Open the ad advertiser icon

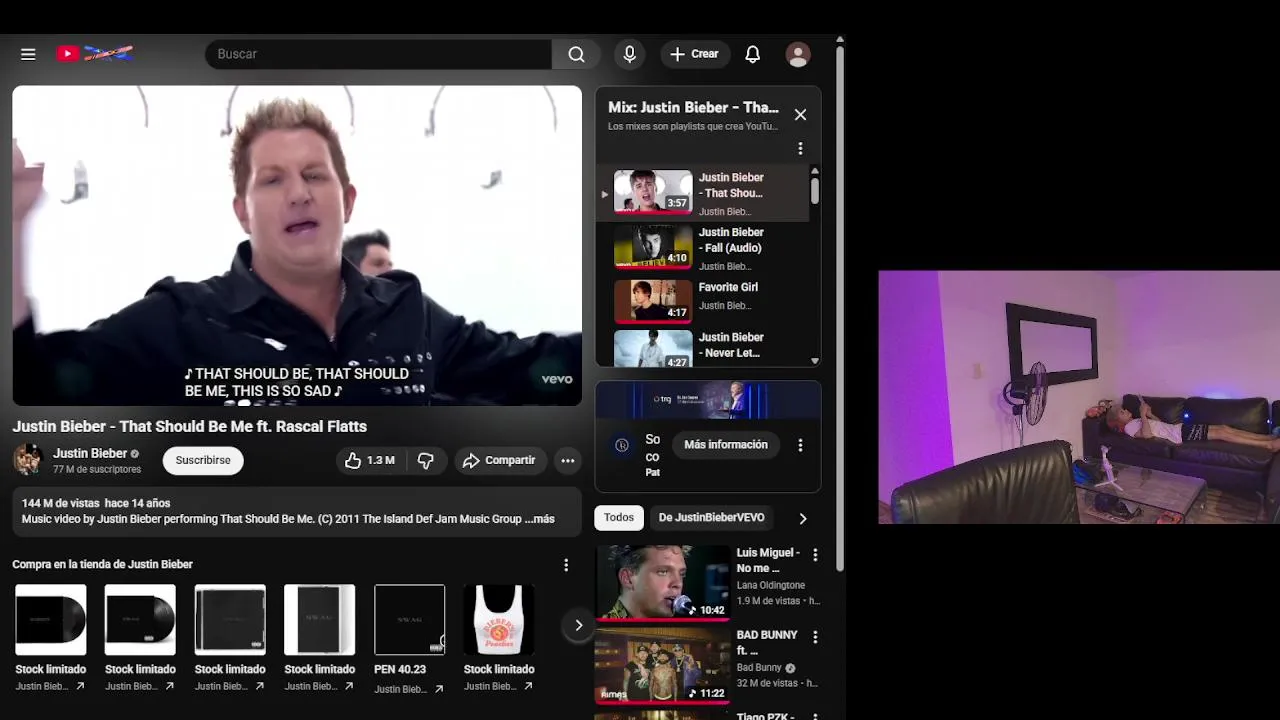[622, 445]
